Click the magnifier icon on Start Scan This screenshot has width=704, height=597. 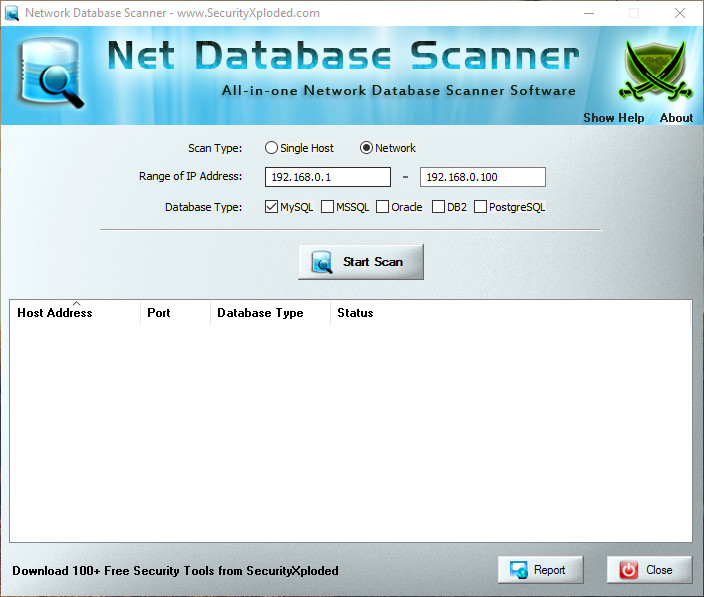[x=322, y=262]
